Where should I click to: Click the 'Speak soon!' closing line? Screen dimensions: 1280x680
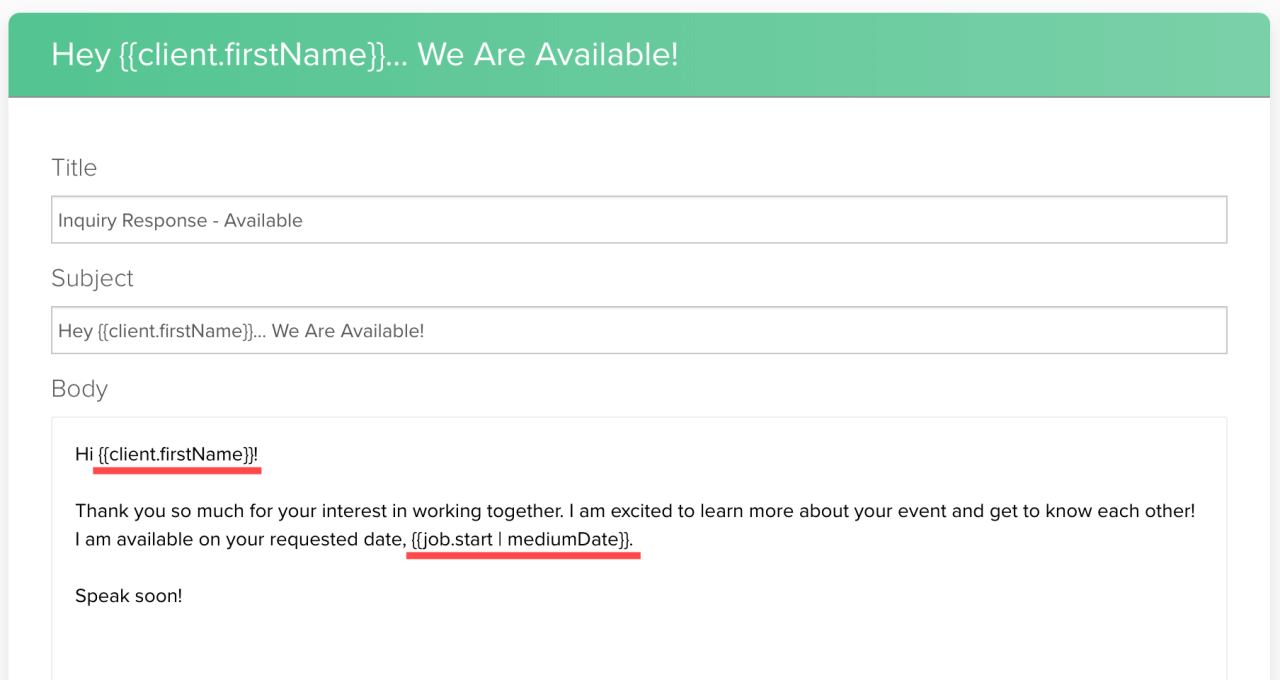click(129, 595)
